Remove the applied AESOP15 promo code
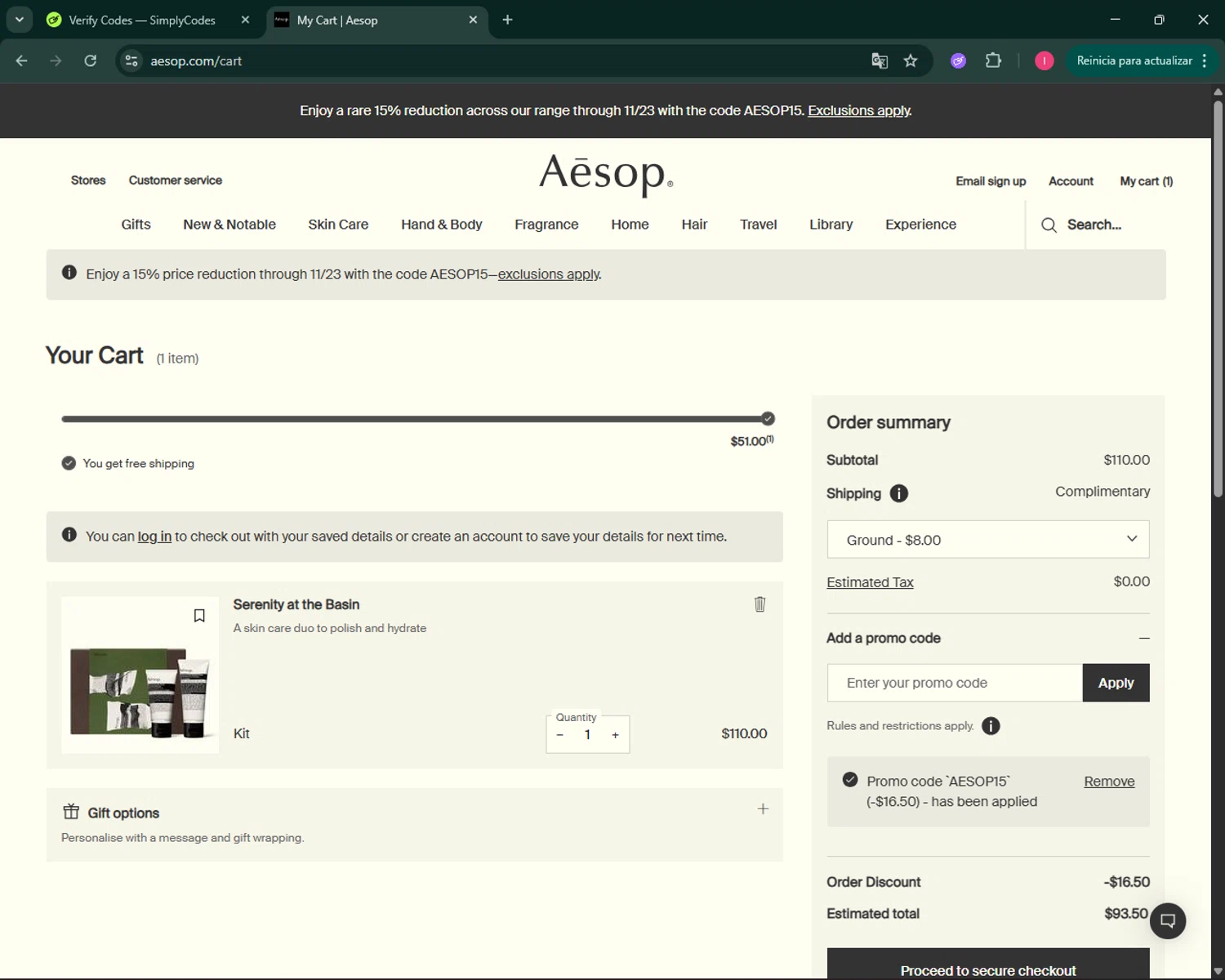The image size is (1225, 980). pyautogui.click(x=1108, y=782)
